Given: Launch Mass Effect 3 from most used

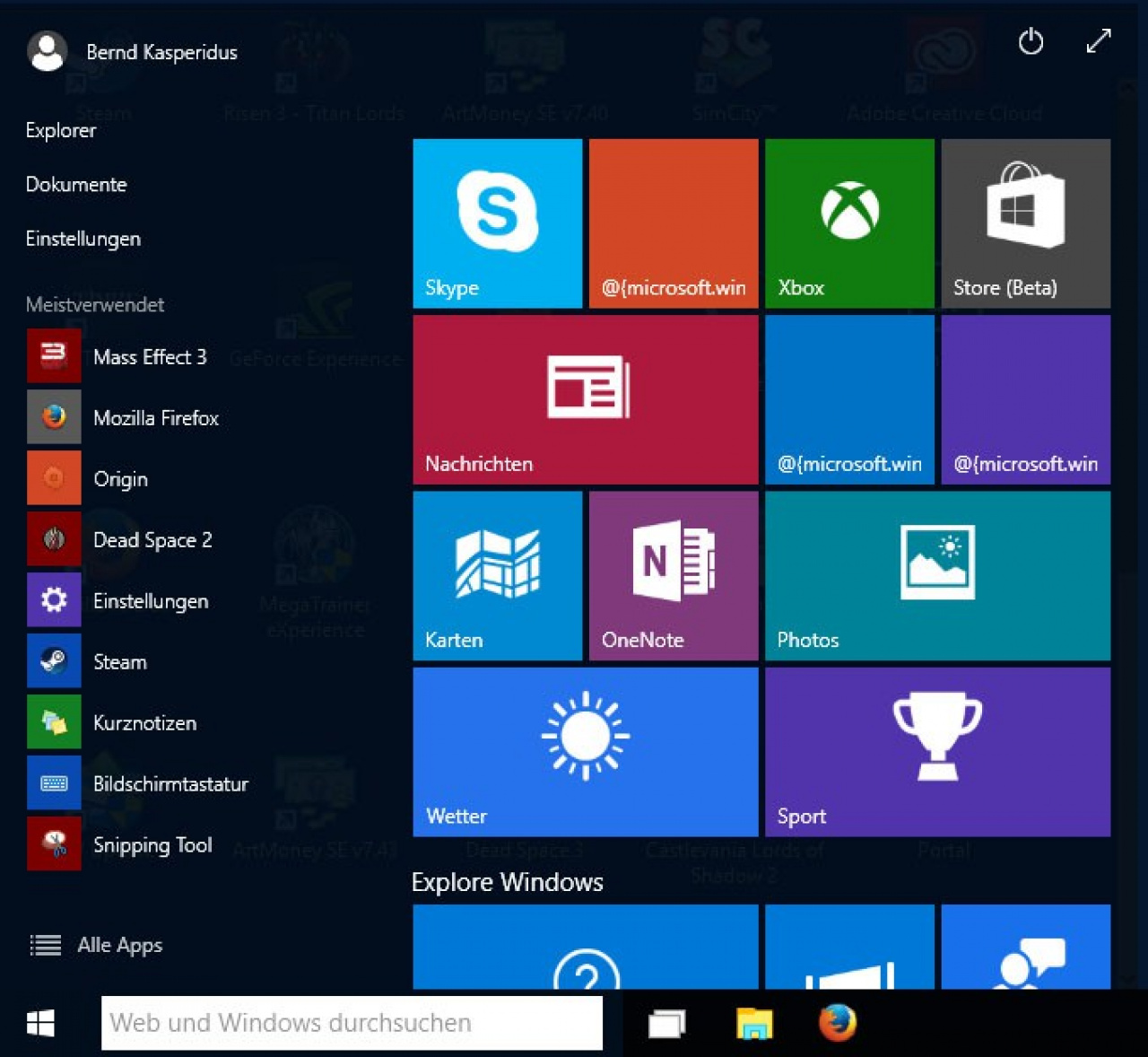Looking at the screenshot, I should click(117, 356).
